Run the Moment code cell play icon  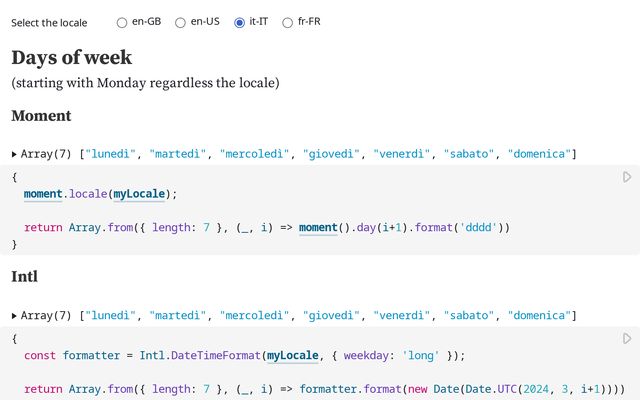click(627, 177)
